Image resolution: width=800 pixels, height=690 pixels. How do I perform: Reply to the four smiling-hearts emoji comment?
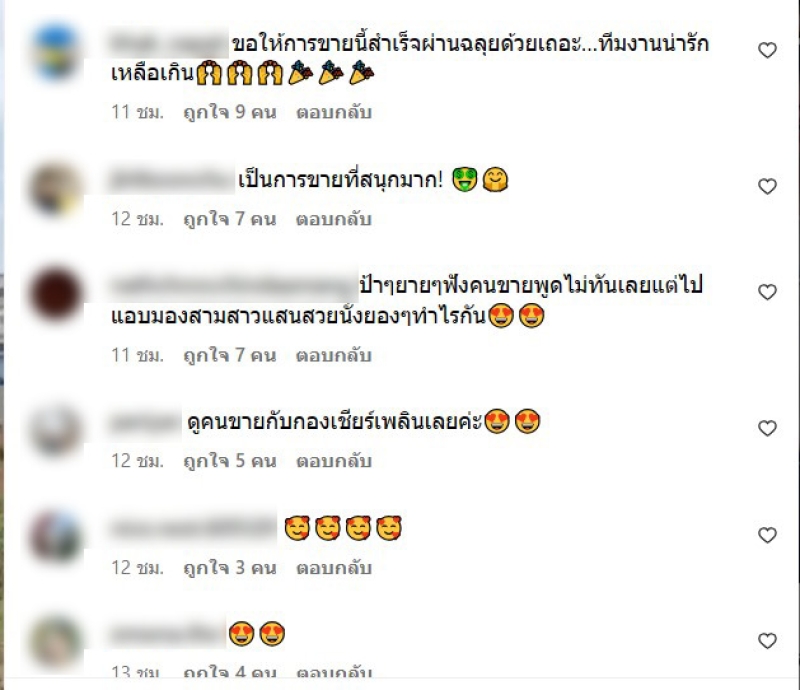334,568
